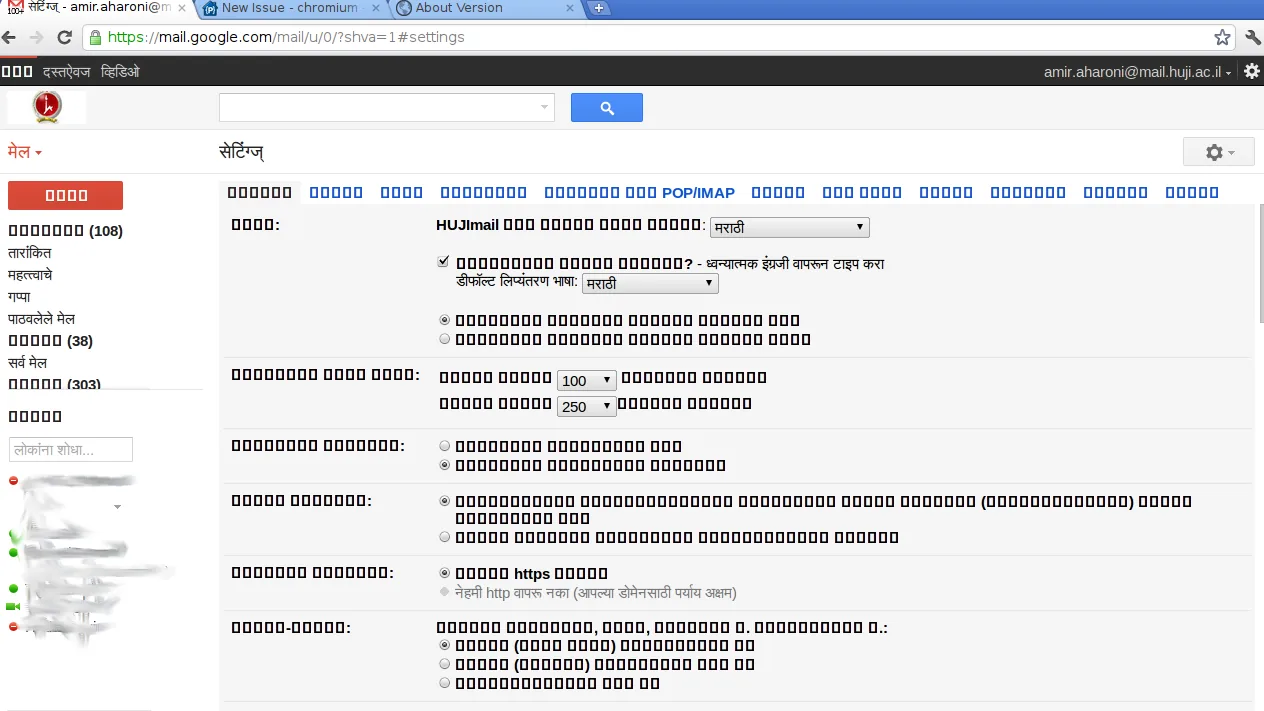Click the green video camera chat icon
Image resolution: width=1264 pixels, height=711 pixels.
coord(13,607)
